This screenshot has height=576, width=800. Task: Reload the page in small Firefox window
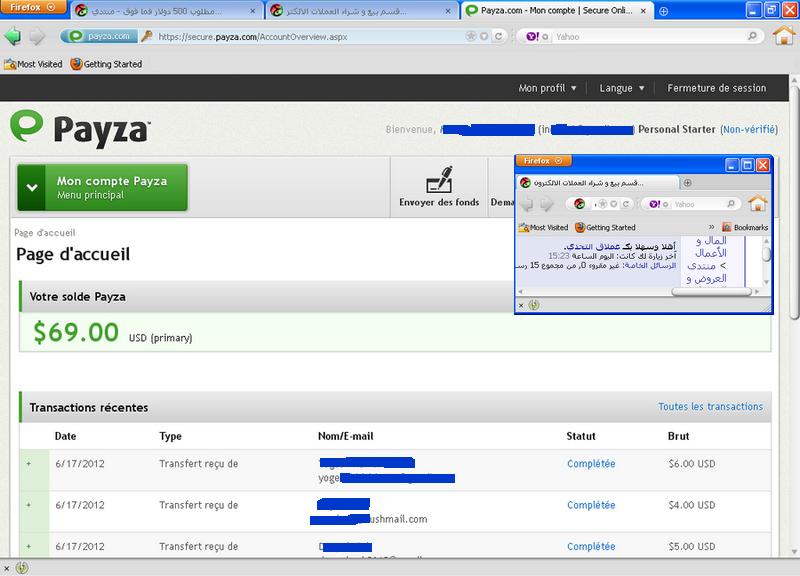click(626, 204)
